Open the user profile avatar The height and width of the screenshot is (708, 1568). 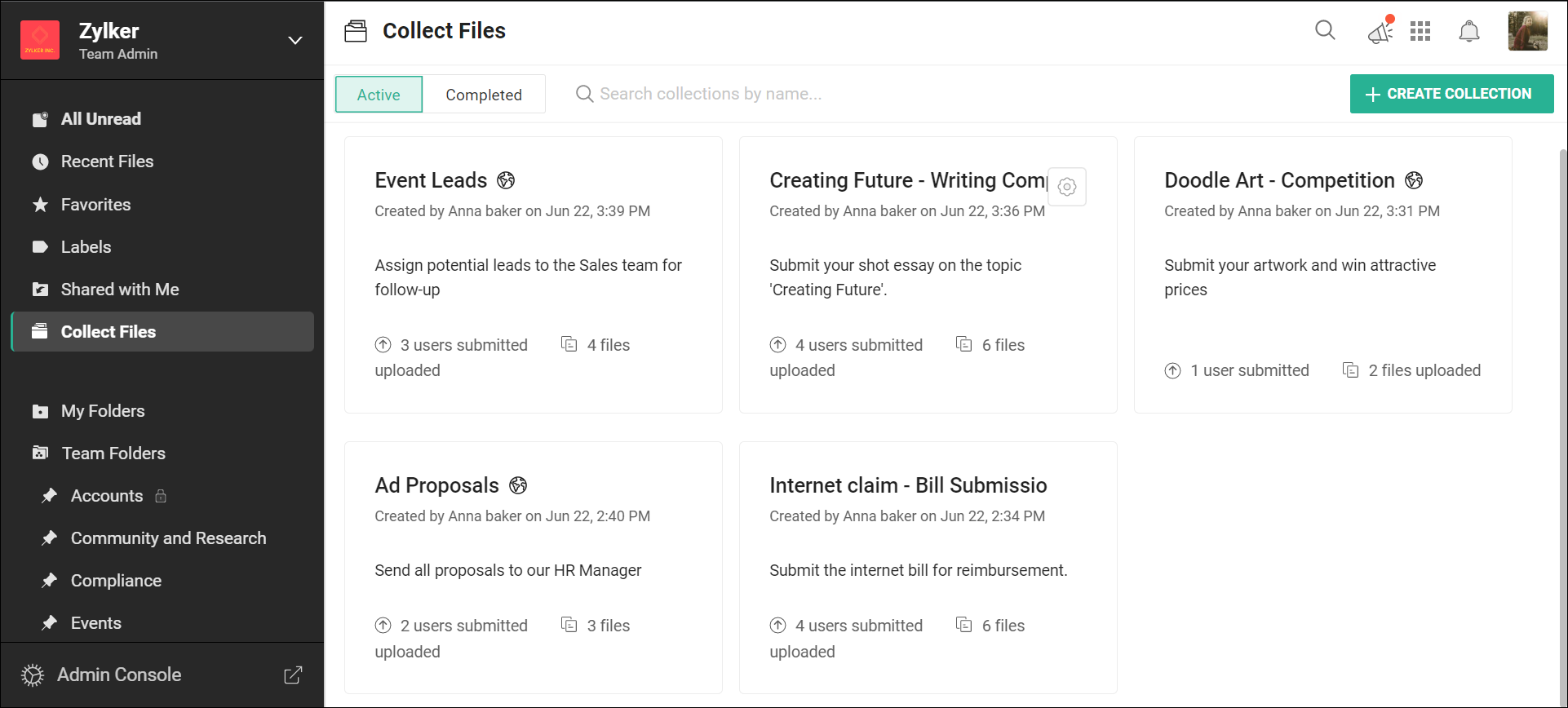(x=1527, y=32)
